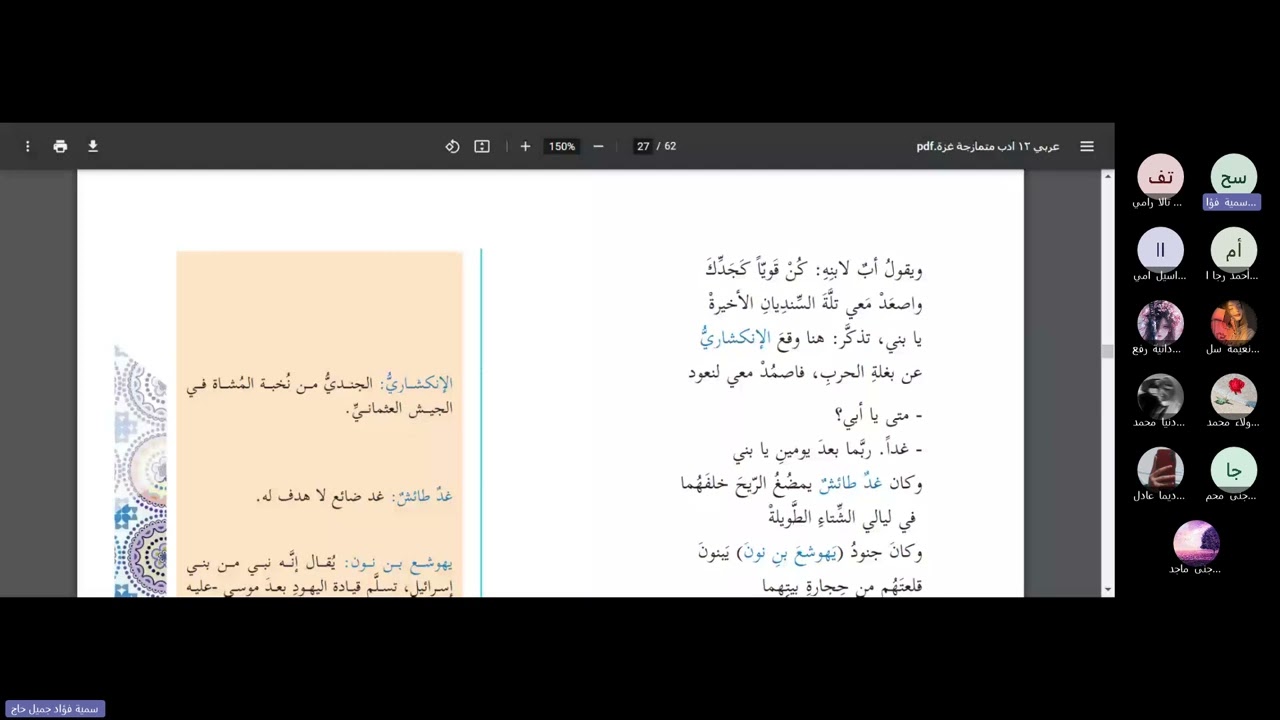The image size is (1280, 720).
Task: Edit the current page number field showing 27
Action: pos(643,146)
